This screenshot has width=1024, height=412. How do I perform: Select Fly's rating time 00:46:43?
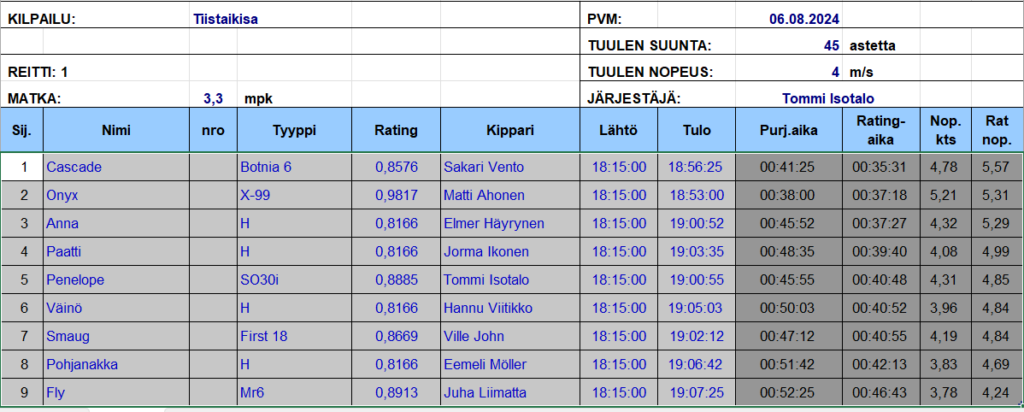[x=880, y=393]
